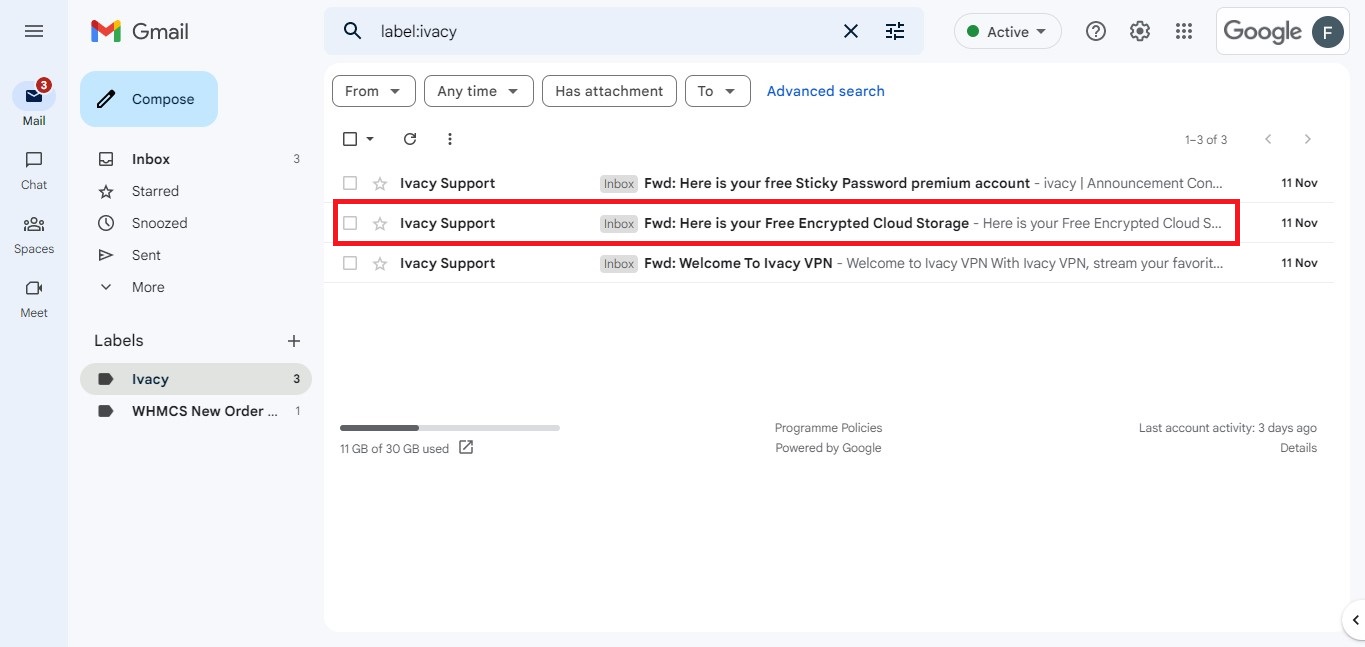Open the select dropdown arrow beside select-all
Image resolution: width=1365 pixels, height=647 pixels.
pyautogui.click(x=371, y=139)
